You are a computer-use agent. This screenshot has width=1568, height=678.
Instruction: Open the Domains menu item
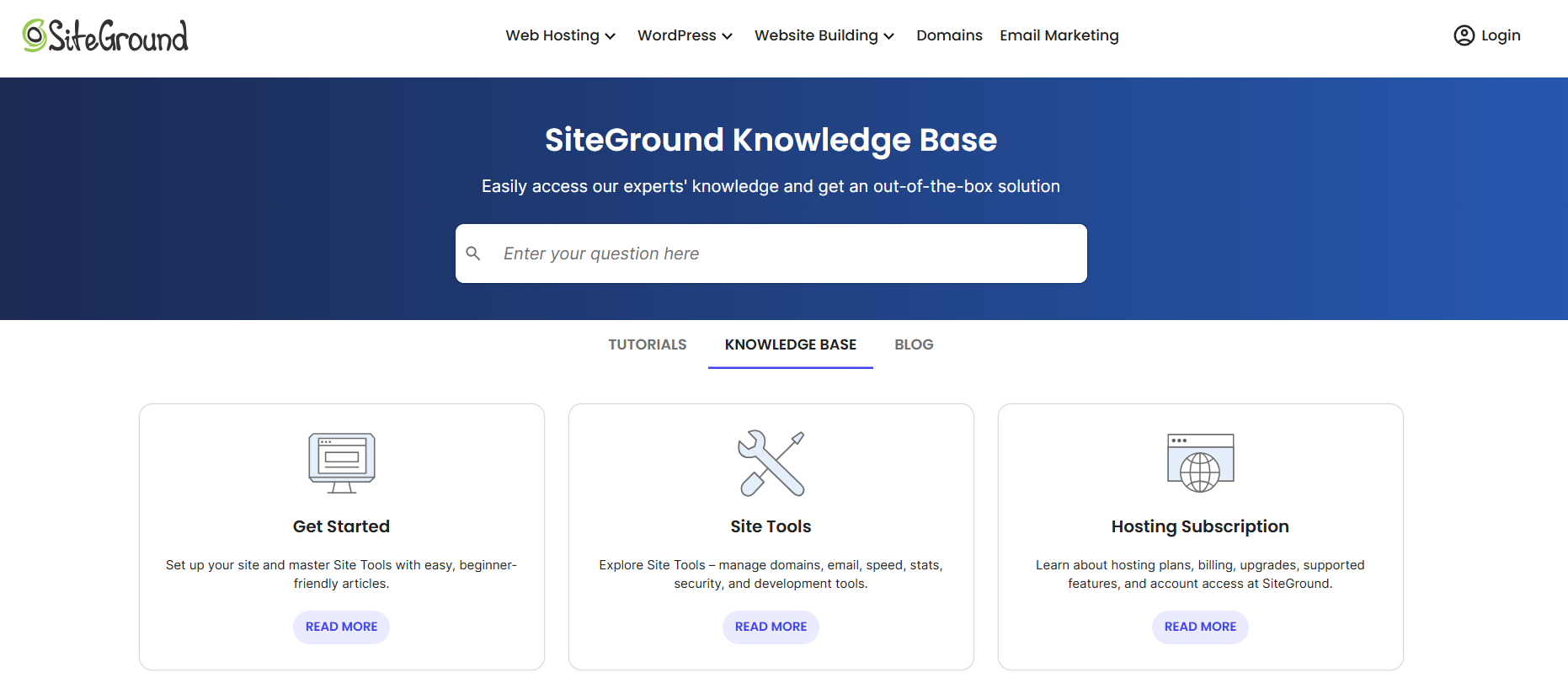(x=949, y=35)
